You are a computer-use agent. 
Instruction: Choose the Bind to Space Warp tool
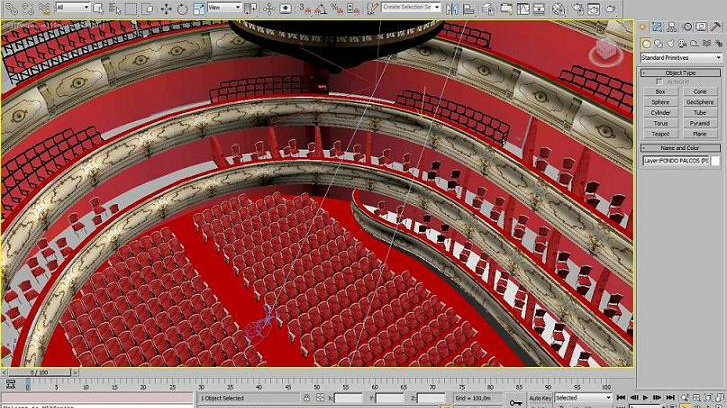tap(45, 8)
